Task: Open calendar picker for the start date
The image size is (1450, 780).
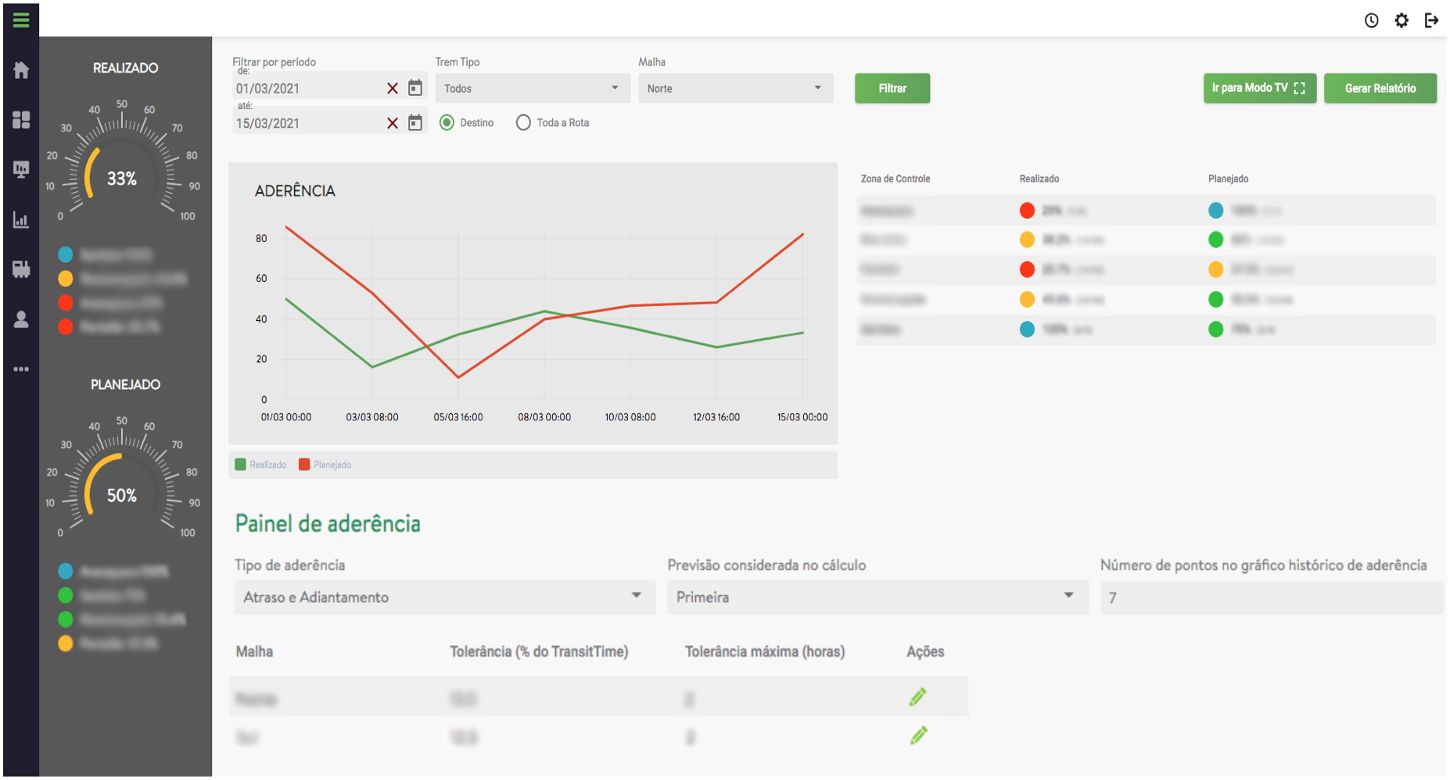Action: coord(415,88)
